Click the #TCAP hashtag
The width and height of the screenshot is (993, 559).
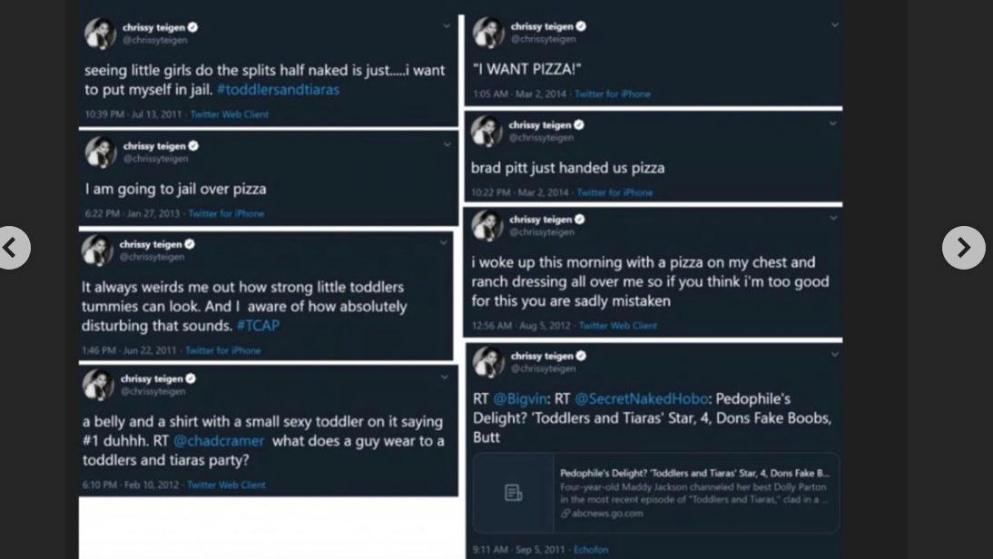point(258,326)
